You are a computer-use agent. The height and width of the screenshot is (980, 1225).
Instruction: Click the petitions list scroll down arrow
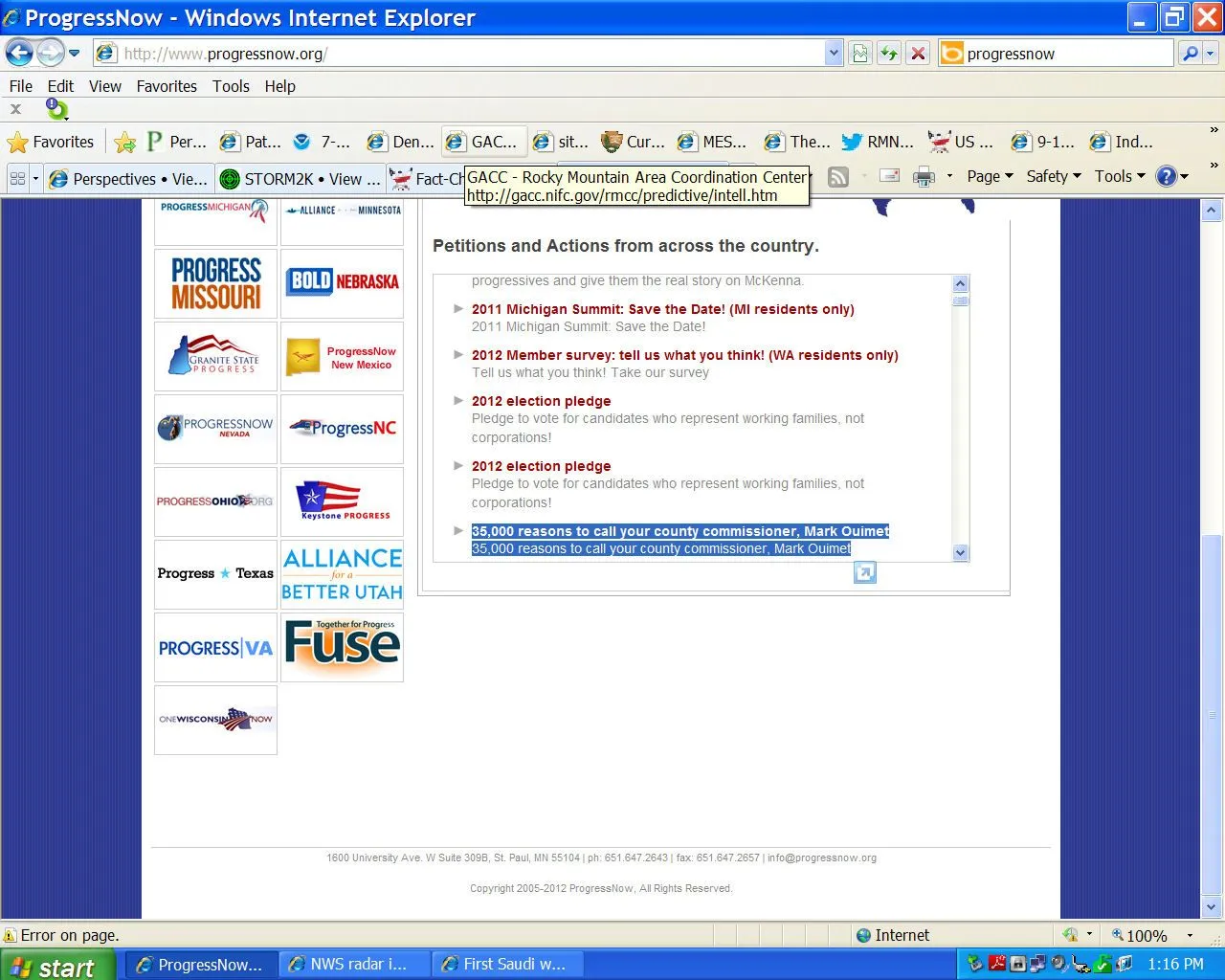[x=961, y=552]
